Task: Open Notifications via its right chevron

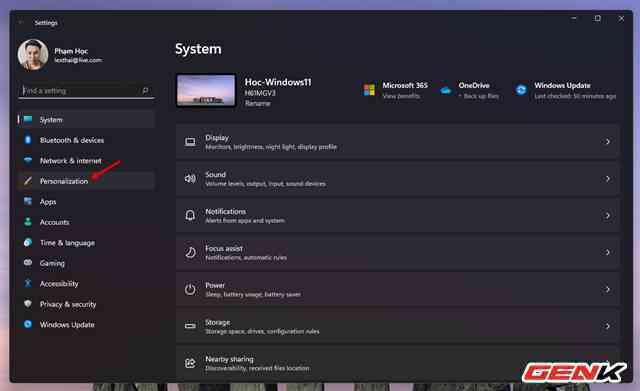Action: click(607, 215)
